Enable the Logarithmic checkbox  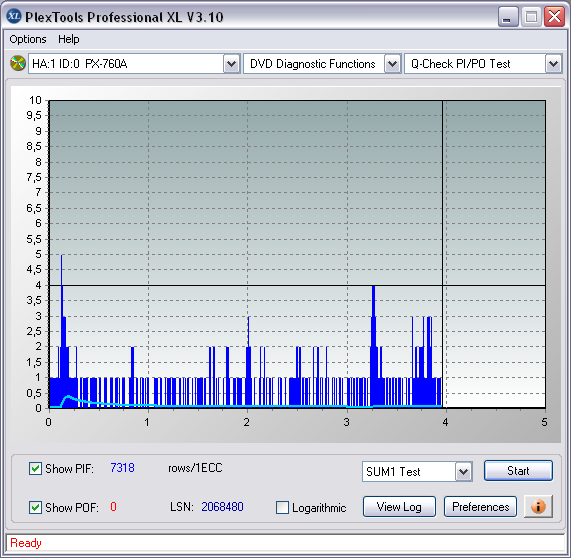tap(282, 507)
